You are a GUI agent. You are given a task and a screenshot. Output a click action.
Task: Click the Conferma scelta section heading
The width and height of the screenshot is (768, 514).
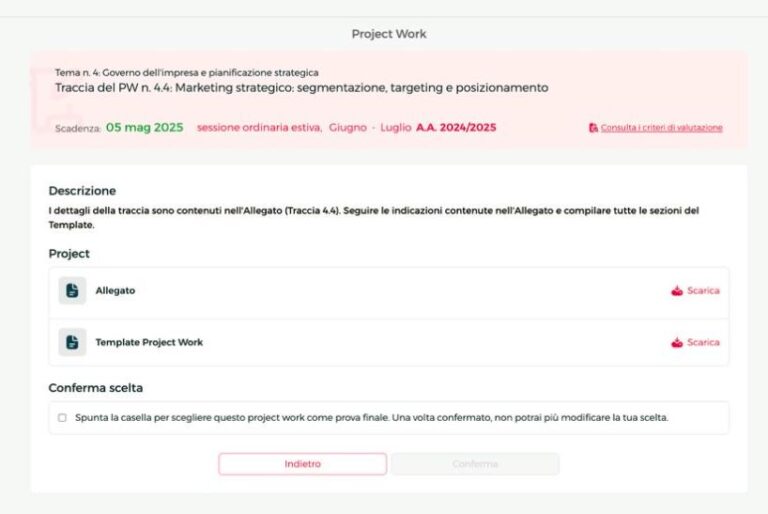[98, 388]
